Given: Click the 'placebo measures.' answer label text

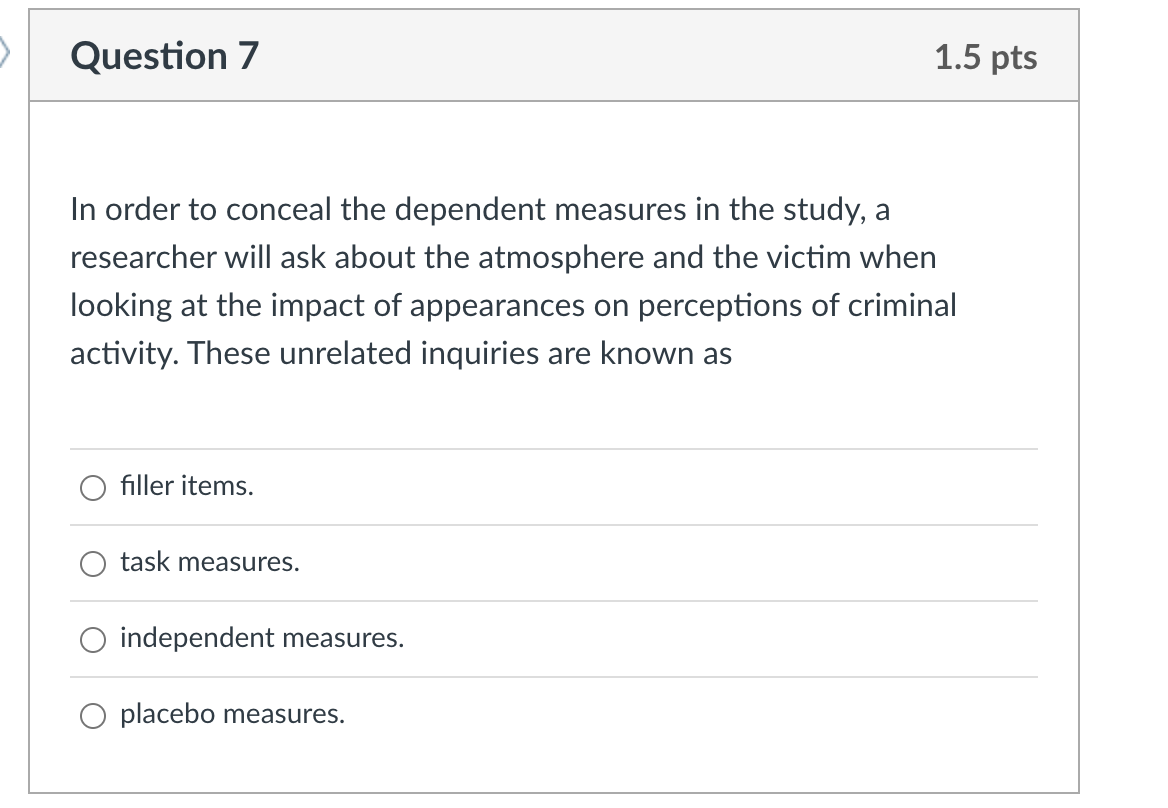Looking at the screenshot, I should [232, 714].
